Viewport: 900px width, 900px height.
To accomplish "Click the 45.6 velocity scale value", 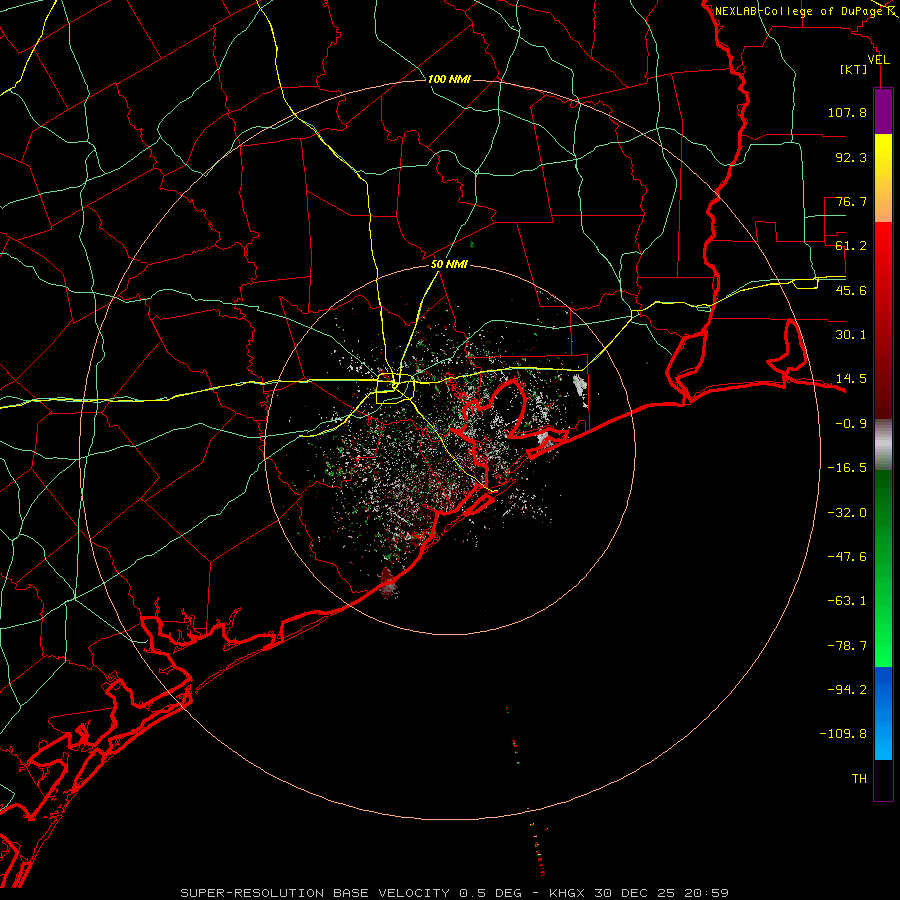I will (851, 290).
